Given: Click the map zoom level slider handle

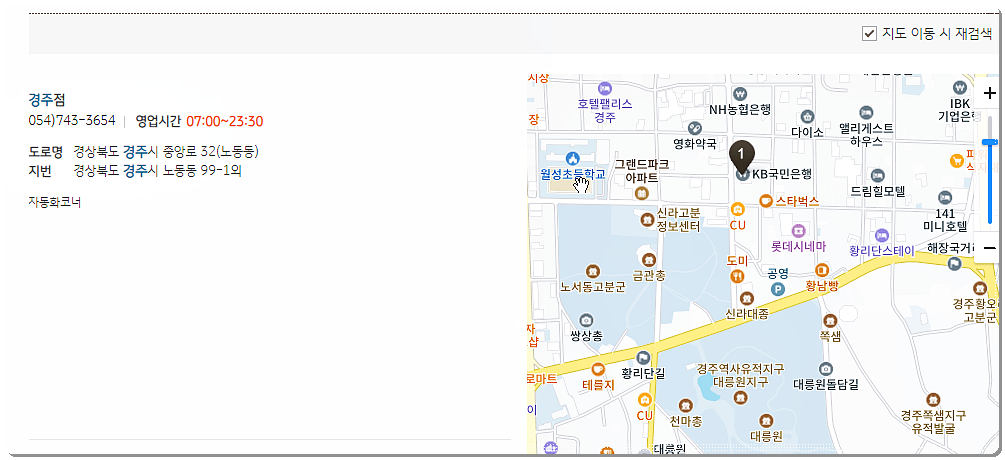Looking at the screenshot, I should pyautogui.click(x=990, y=142).
